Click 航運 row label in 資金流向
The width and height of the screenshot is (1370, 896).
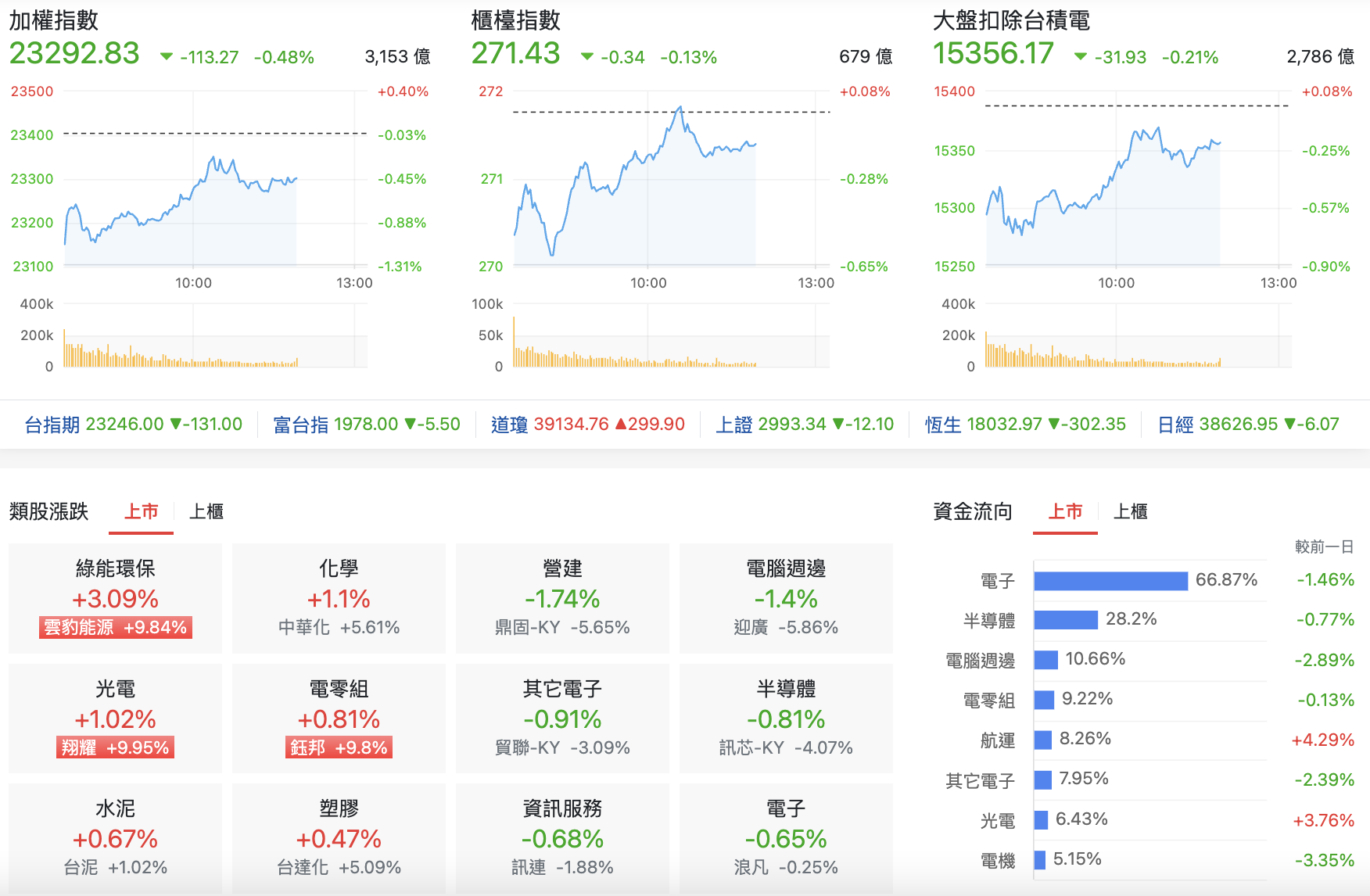(x=998, y=740)
